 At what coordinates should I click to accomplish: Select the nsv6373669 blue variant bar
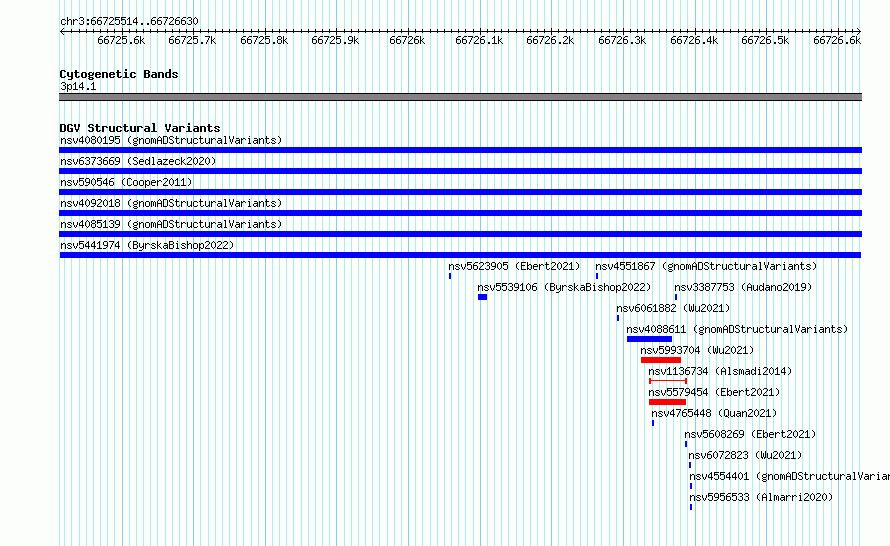[x=460, y=171]
